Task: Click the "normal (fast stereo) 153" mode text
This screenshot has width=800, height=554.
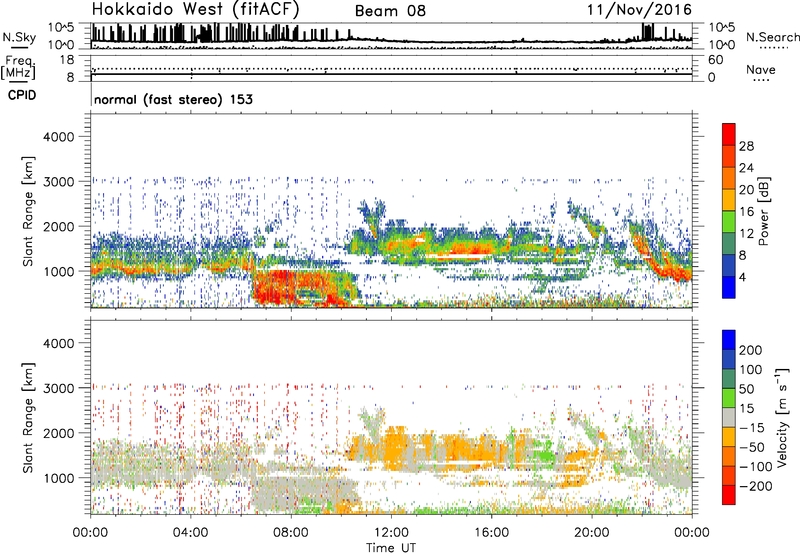Action: [173, 99]
